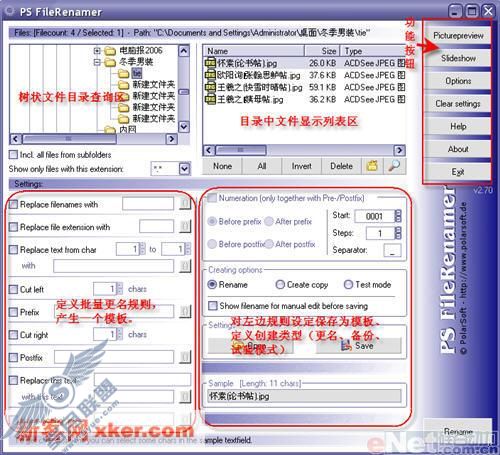Screen dimensions: 500x455
Task: Select the 内网 folder in tree
Action: coord(128,129)
